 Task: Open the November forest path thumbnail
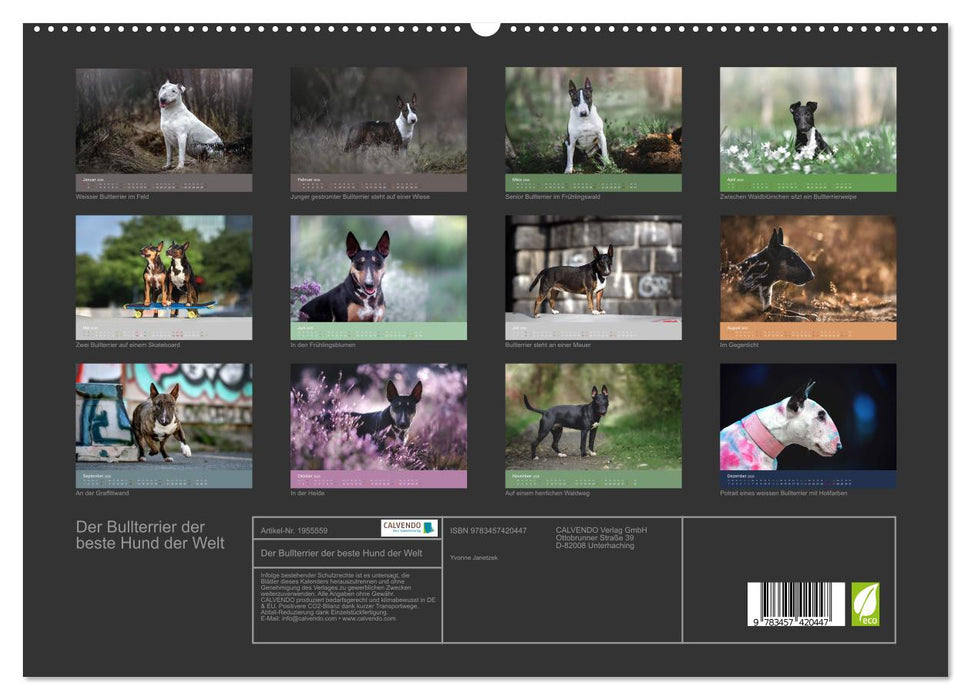592,420
